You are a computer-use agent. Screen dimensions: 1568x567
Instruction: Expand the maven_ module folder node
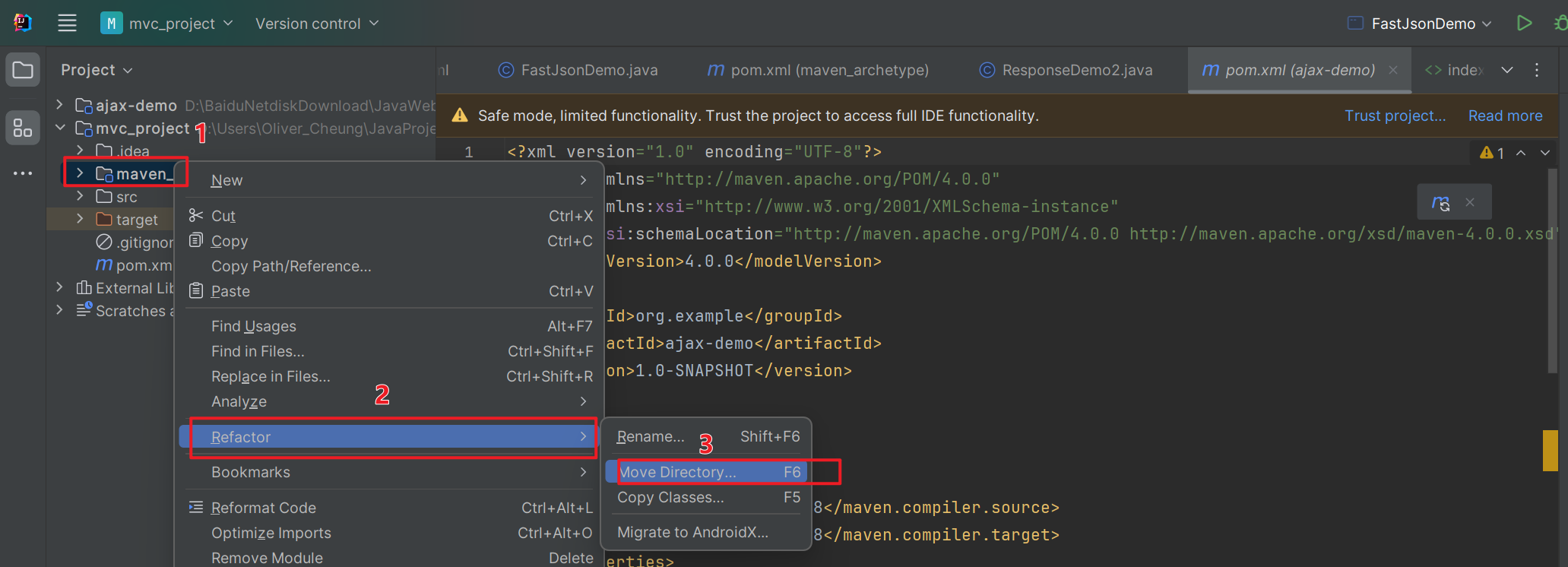tap(81, 173)
